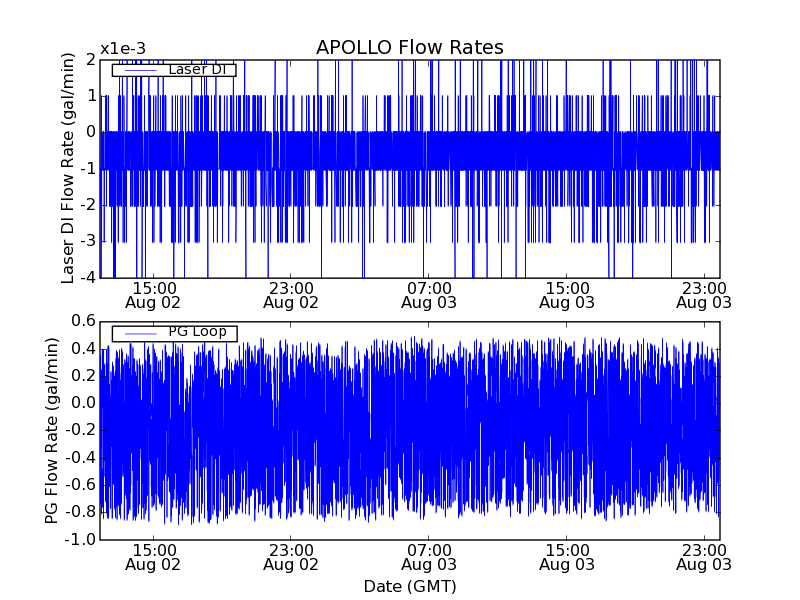Click 15:00 Aug 02 tick on PG Loop plot
This screenshot has height=600, width=800.
[x=153, y=557]
